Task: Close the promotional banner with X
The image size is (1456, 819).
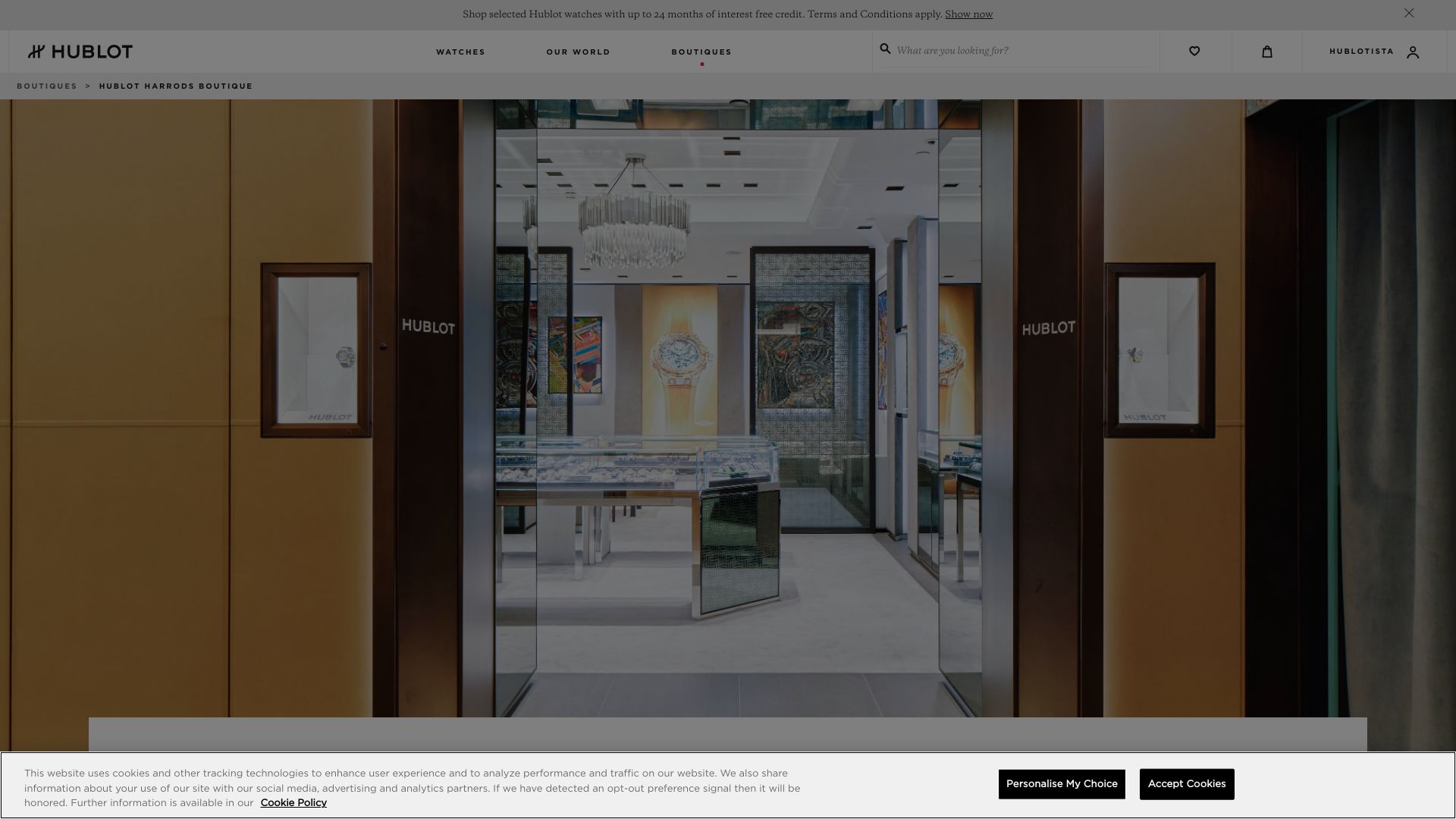Action: [1409, 13]
